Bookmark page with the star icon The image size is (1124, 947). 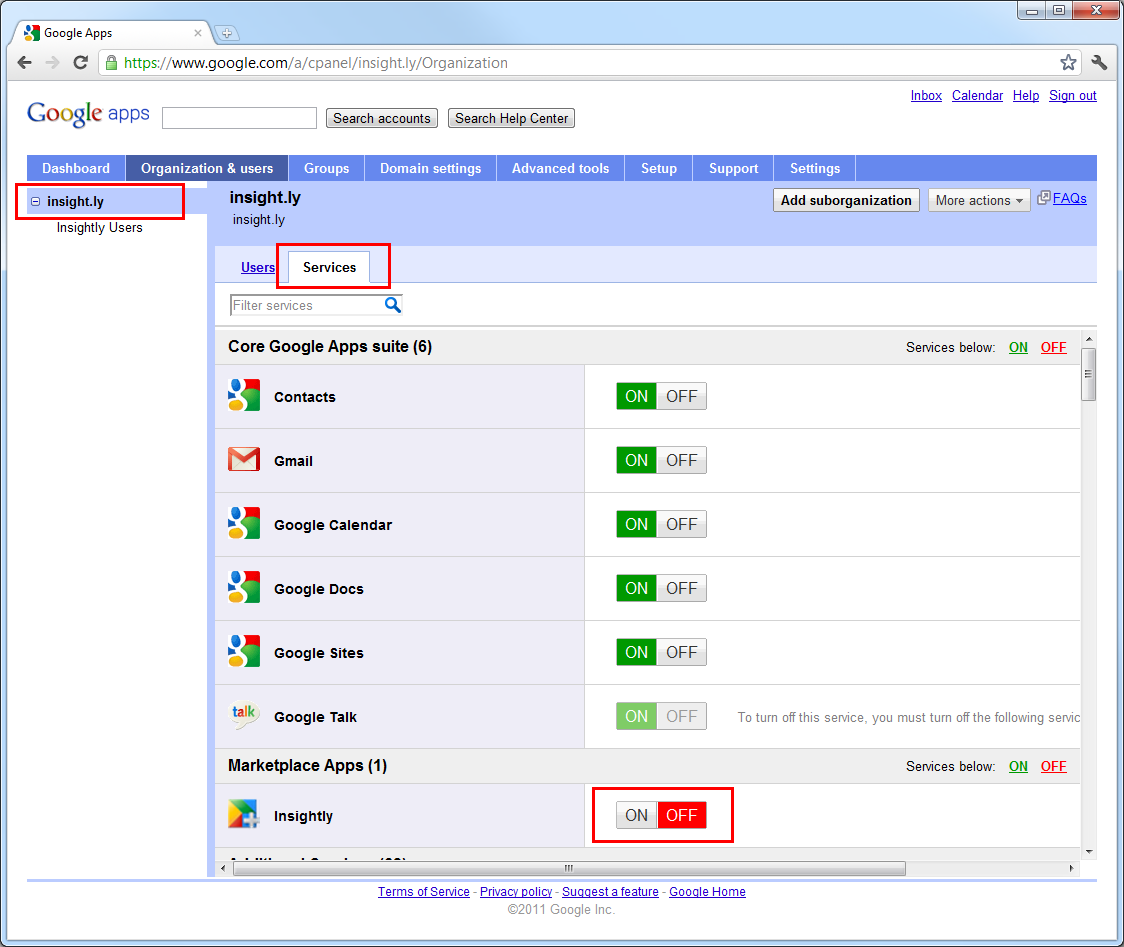[x=1068, y=63]
